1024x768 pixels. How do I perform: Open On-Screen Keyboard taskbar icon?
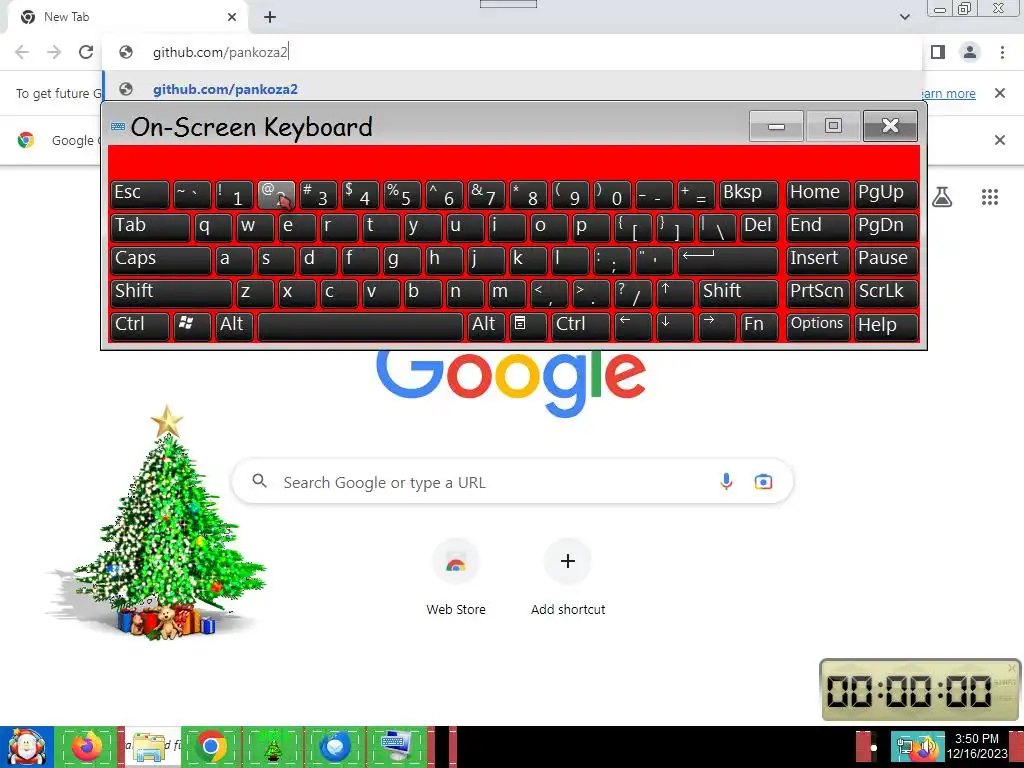tap(396, 747)
